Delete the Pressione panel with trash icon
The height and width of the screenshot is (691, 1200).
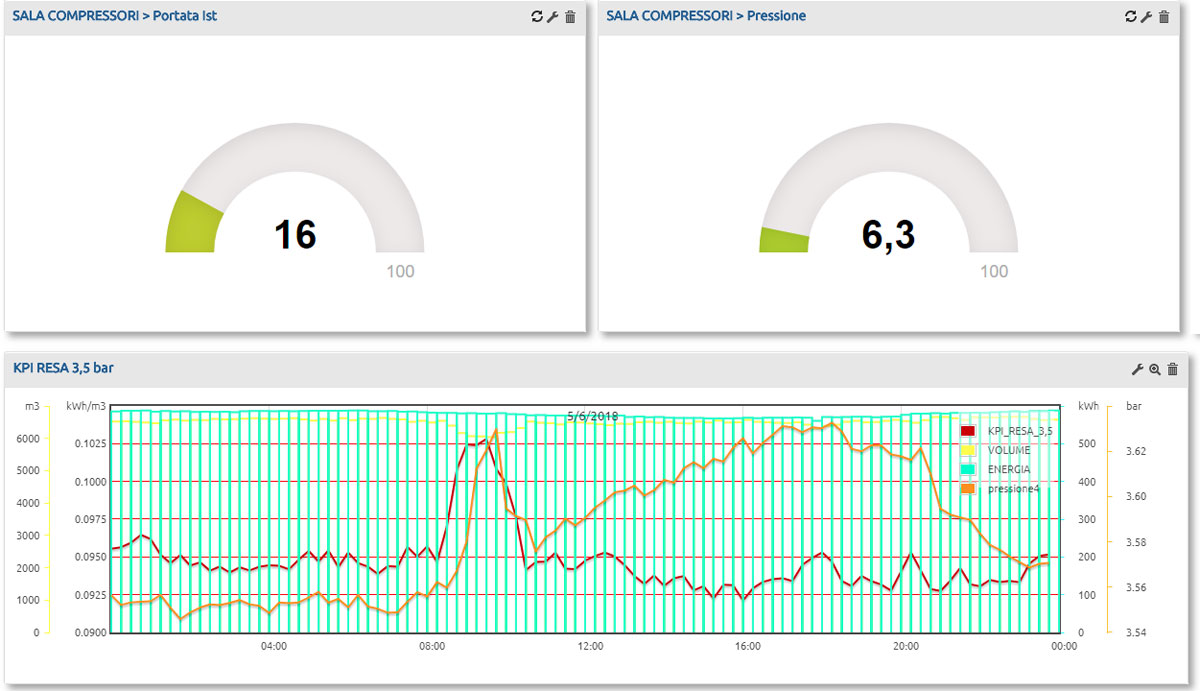(x=1163, y=17)
